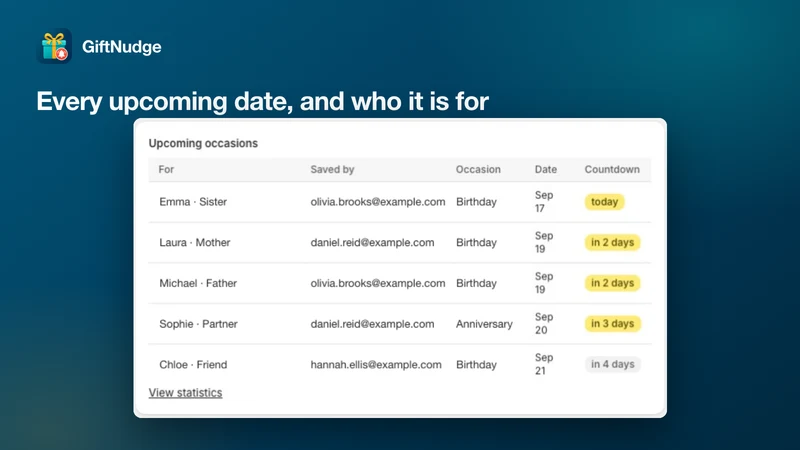800x450 pixels.
Task: Click the 'Laura · Mother' row name
Action: point(194,242)
